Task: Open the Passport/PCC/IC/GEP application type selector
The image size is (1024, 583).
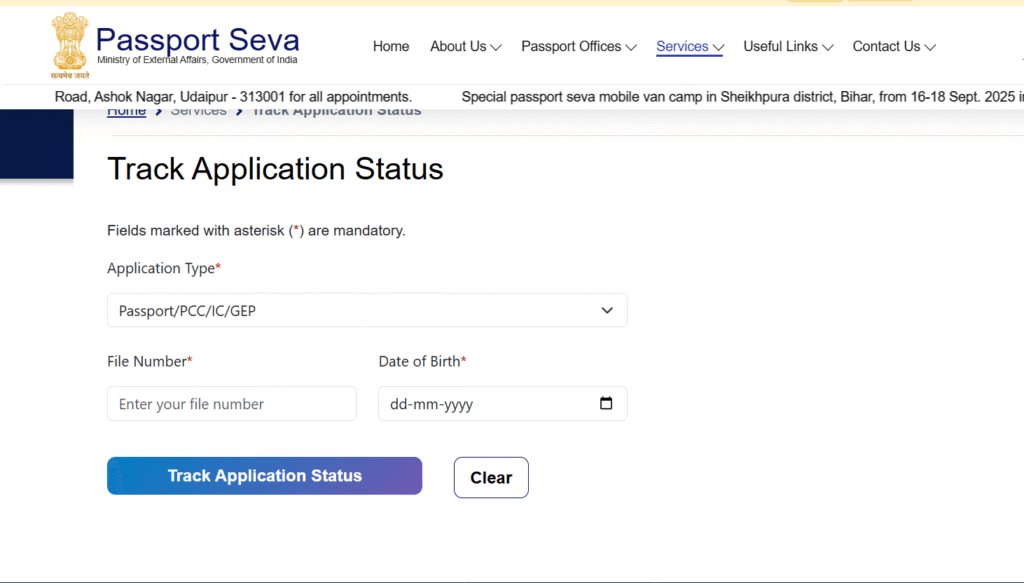Action: [x=366, y=311]
